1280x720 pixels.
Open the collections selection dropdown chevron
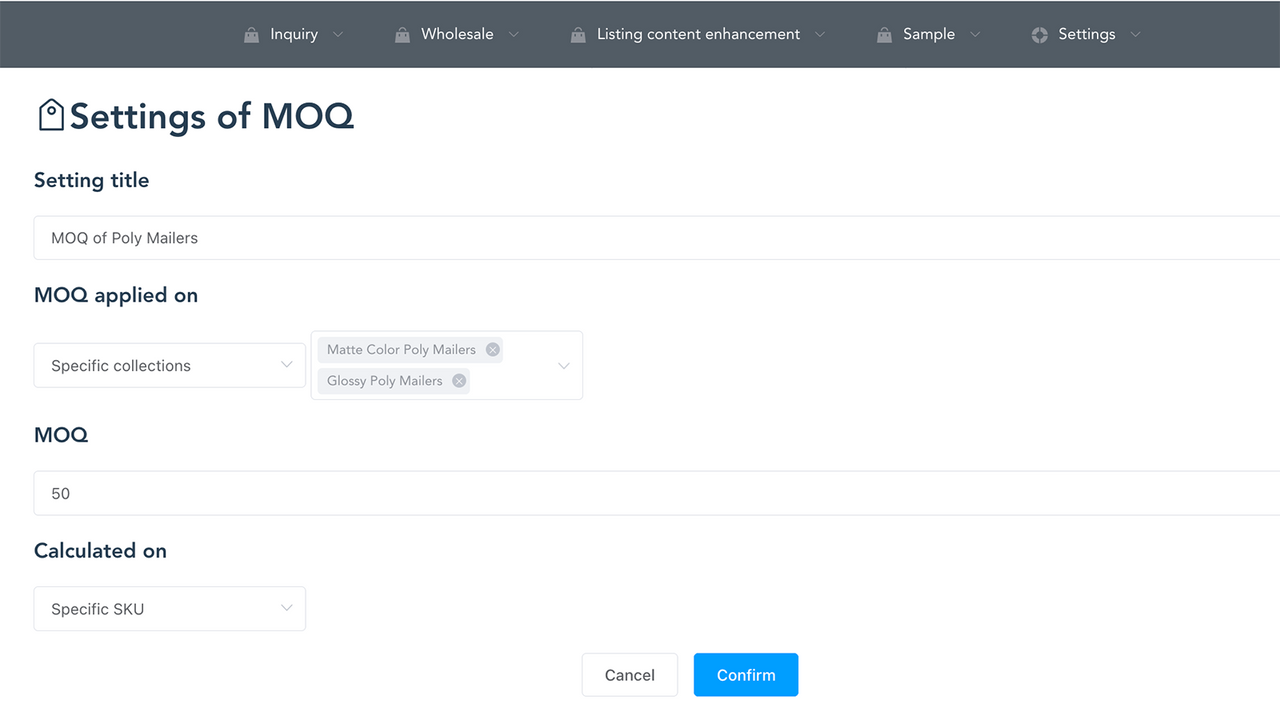(562, 365)
